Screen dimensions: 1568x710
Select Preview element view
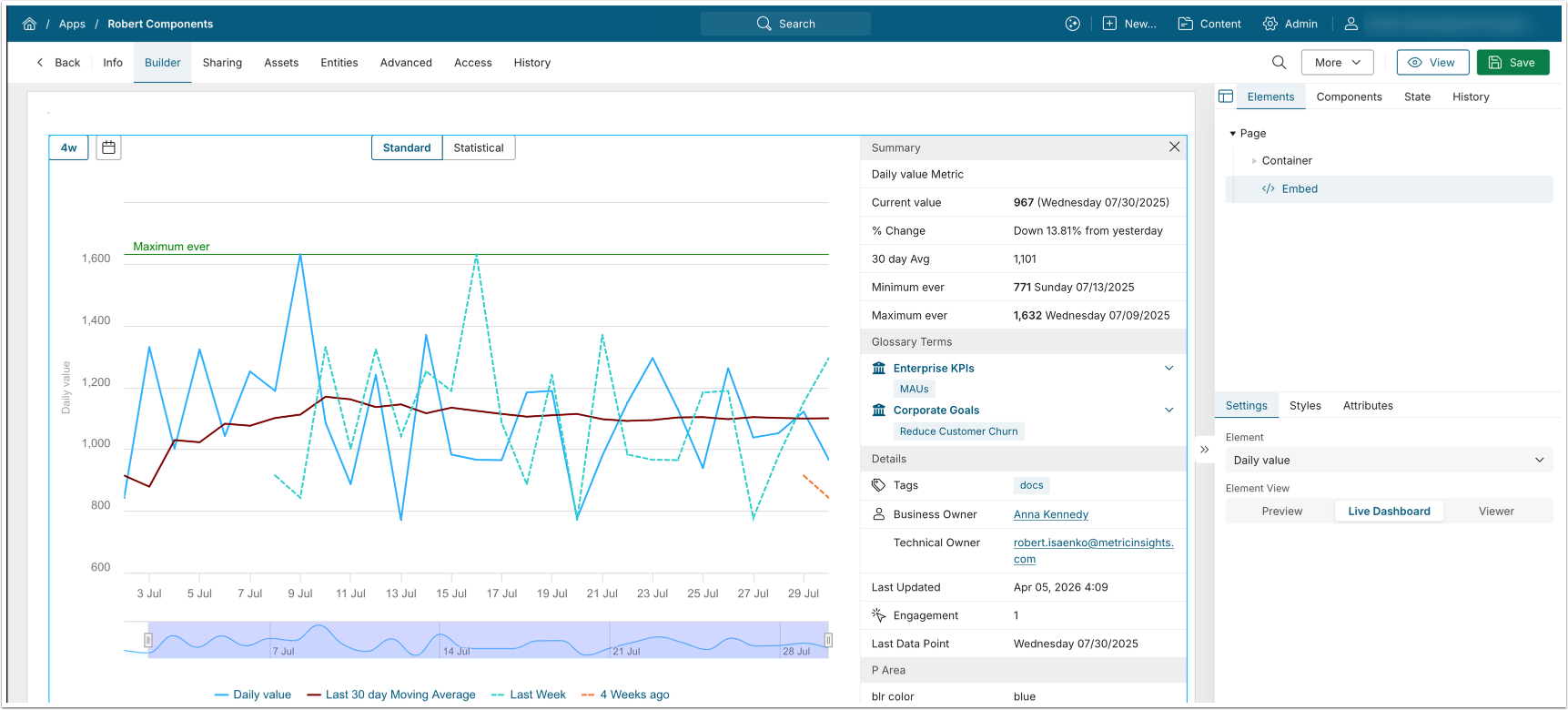tap(1281, 512)
